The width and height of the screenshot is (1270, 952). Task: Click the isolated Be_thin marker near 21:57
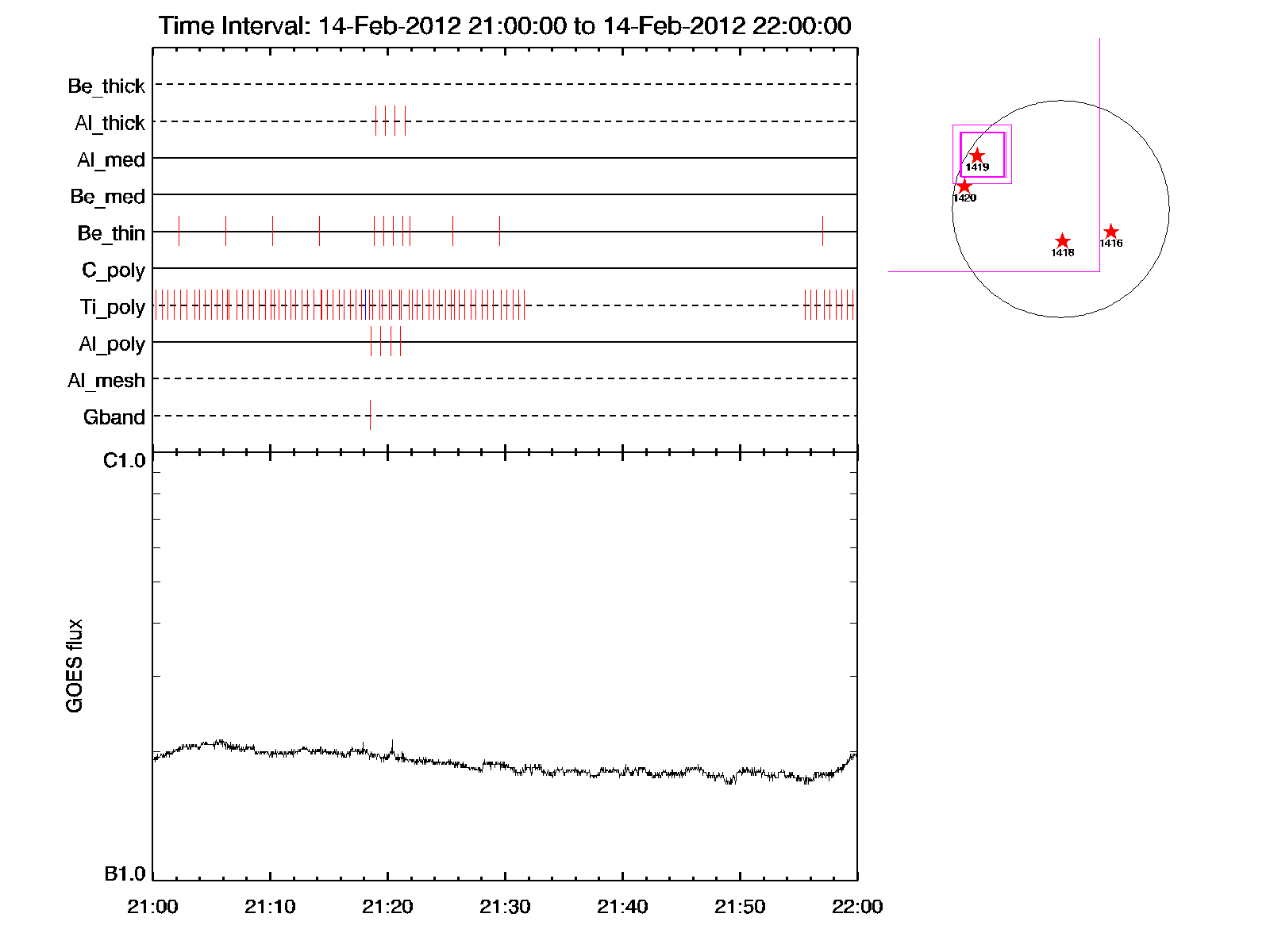pos(822,231)
